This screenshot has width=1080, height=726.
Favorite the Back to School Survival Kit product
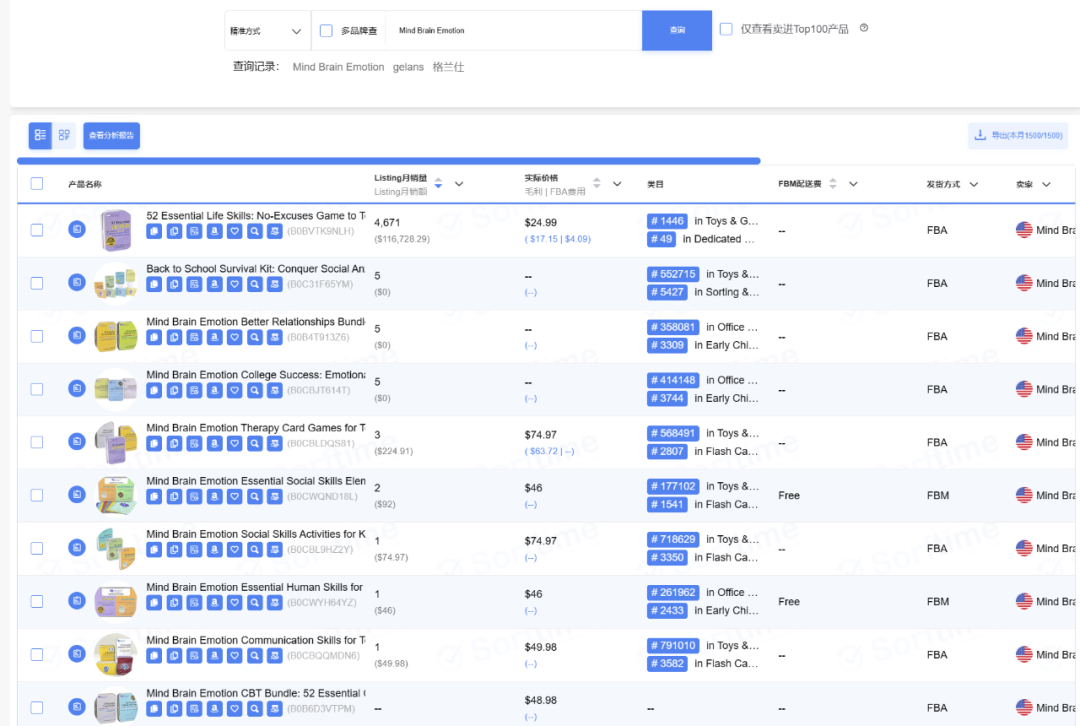234,284
